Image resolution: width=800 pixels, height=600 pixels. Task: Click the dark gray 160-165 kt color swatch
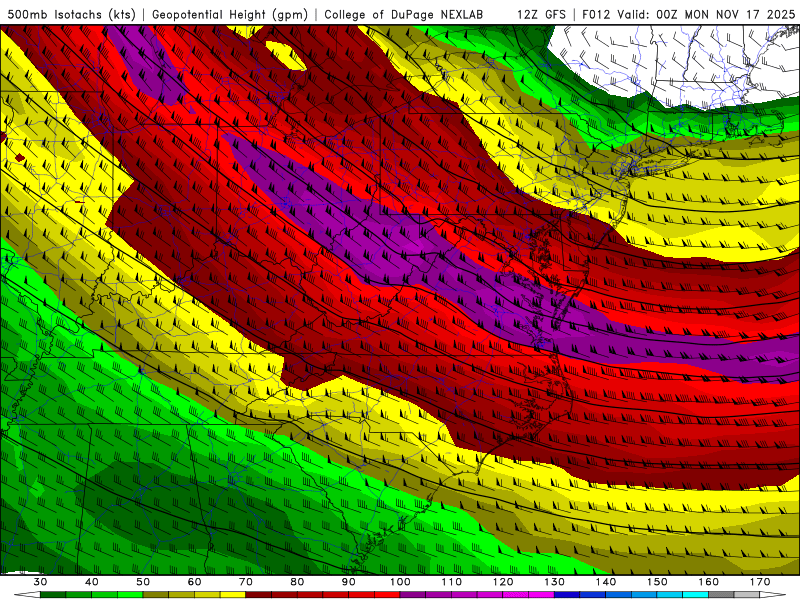(721, 595)
